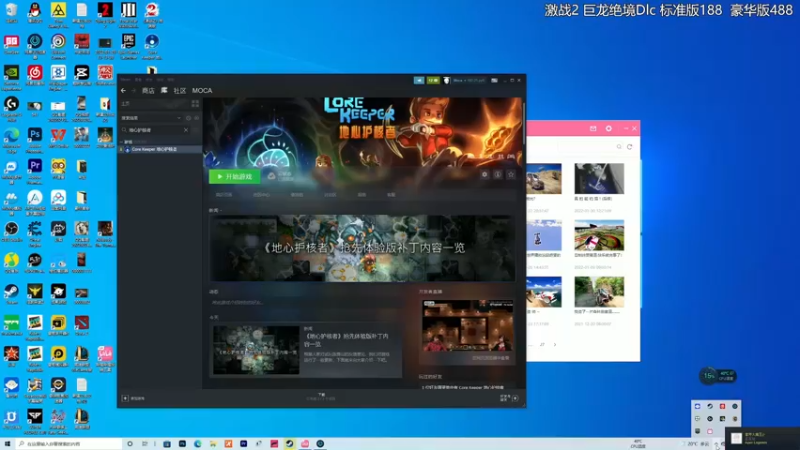Open the small news article thumbnail under 今天

tap(256, 350)
